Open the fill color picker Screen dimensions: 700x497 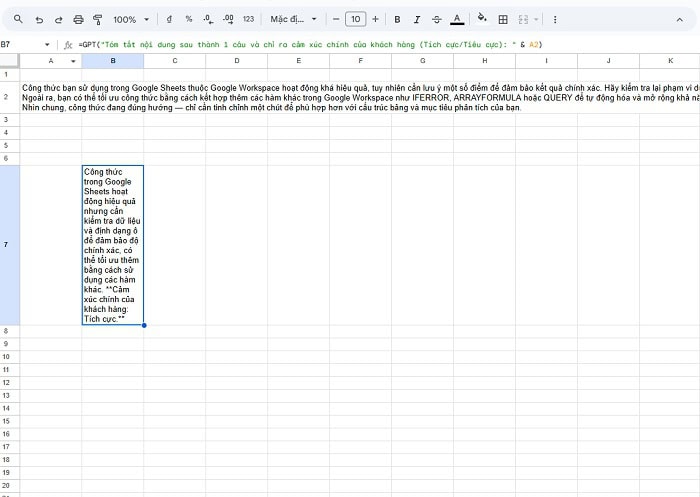(482, 19)
